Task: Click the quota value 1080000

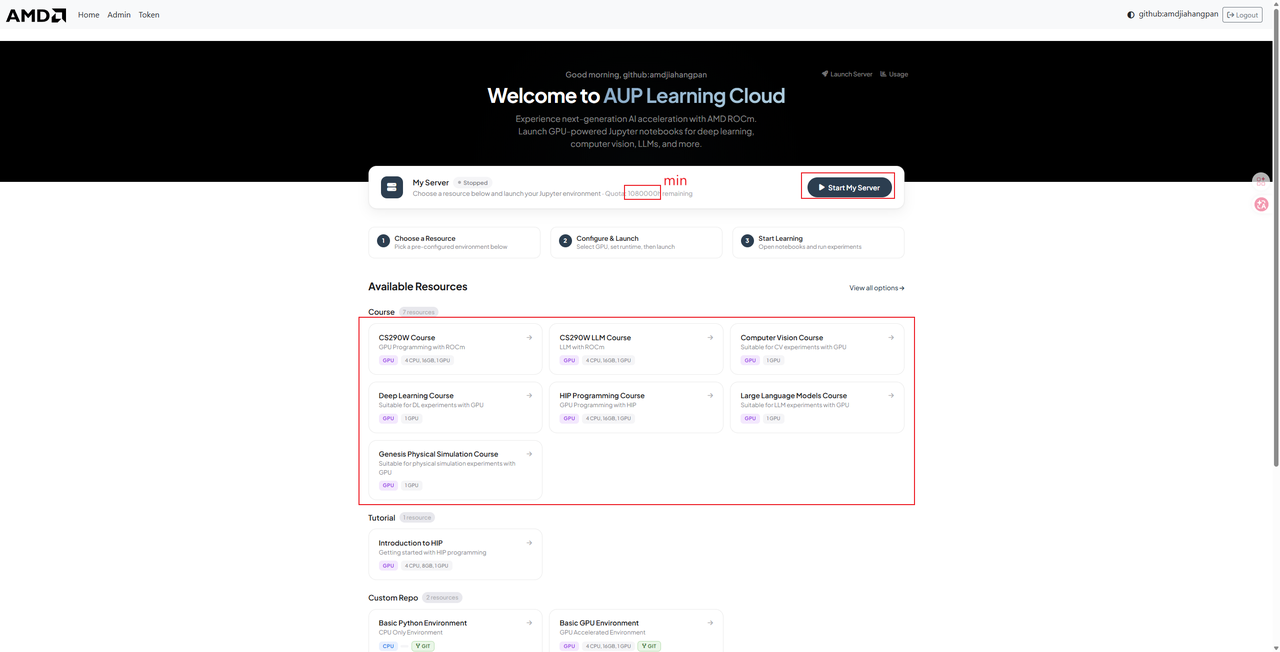Action: click(642, 193)
